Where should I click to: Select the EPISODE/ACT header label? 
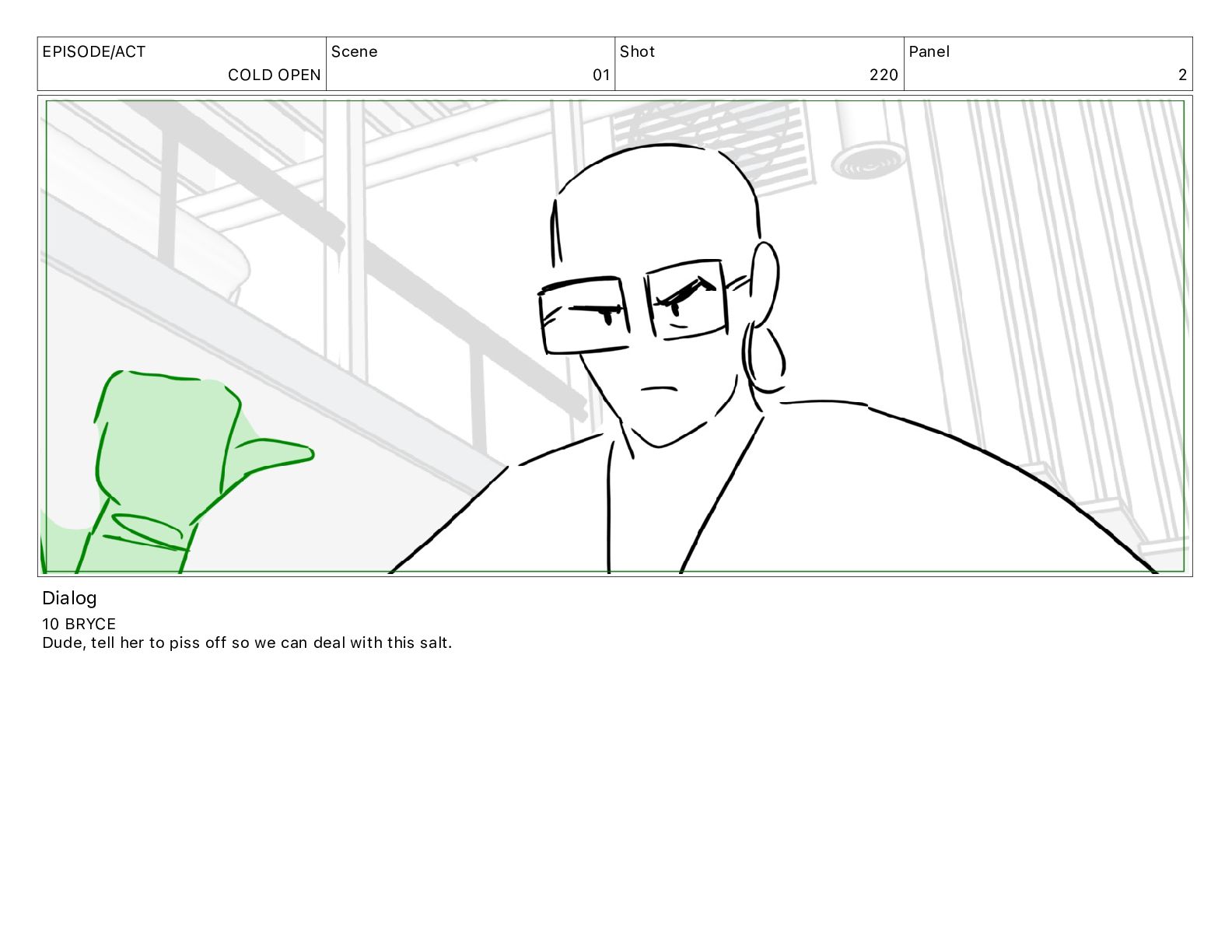click(x=94, y=52)
